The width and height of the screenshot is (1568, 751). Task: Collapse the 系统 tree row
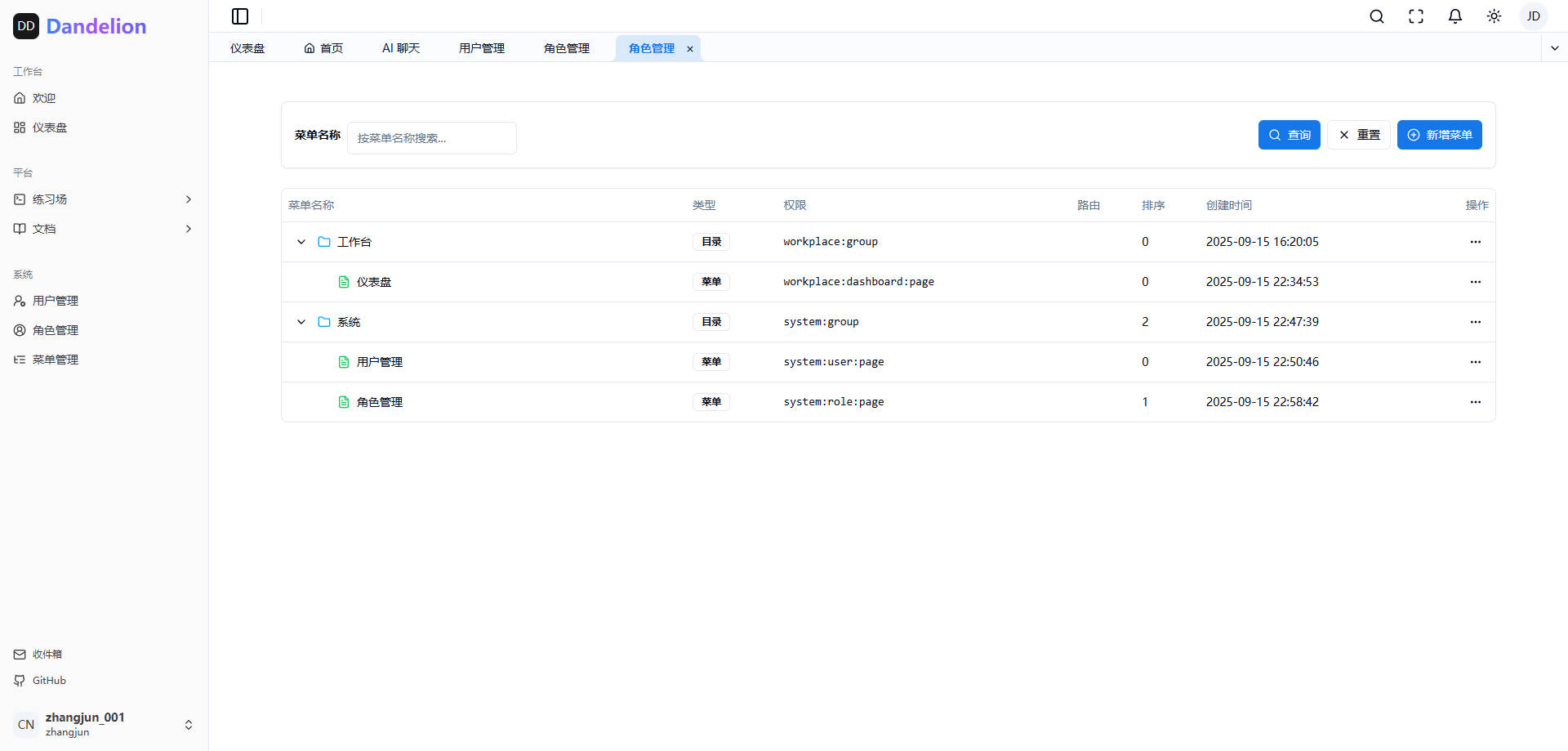301,322
